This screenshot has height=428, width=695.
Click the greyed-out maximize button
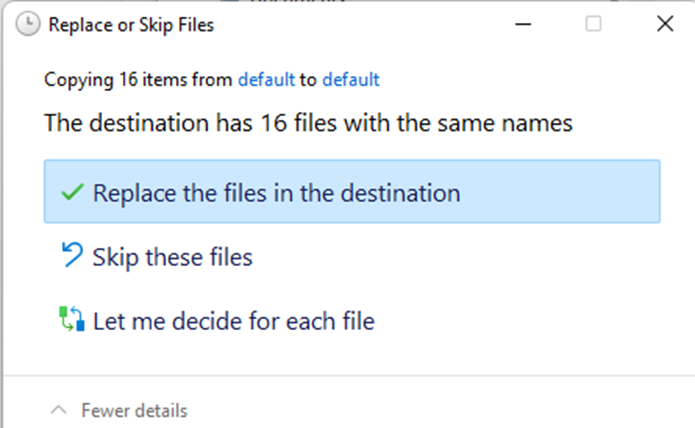[x=593, y=24]
